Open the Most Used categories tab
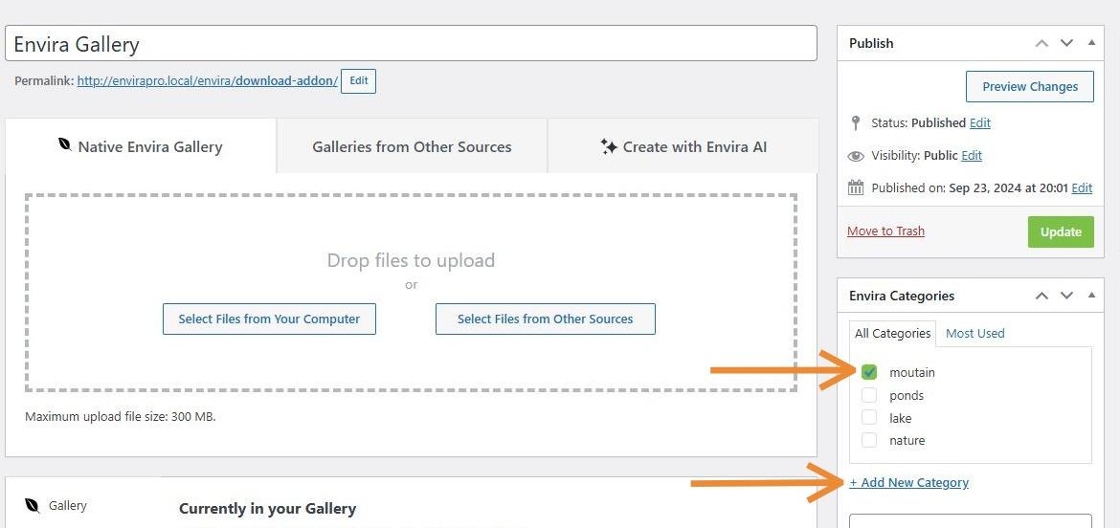The image size is (1120, 528). point(975,333)
